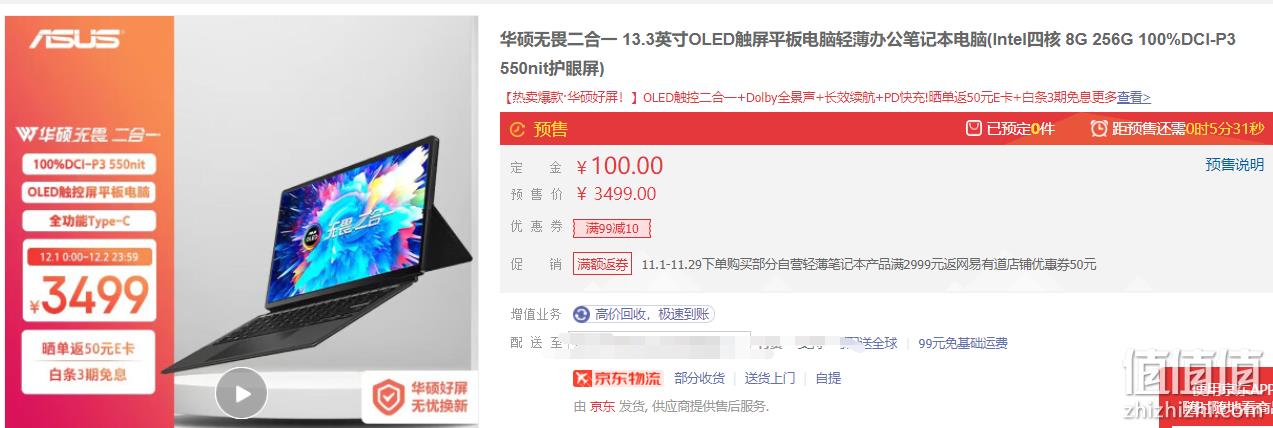Click the countdown alarm clock icon
Image resolution: width=1273 pixels, height=428 pixels.
pyautogui.click(x=1099, y=128)
